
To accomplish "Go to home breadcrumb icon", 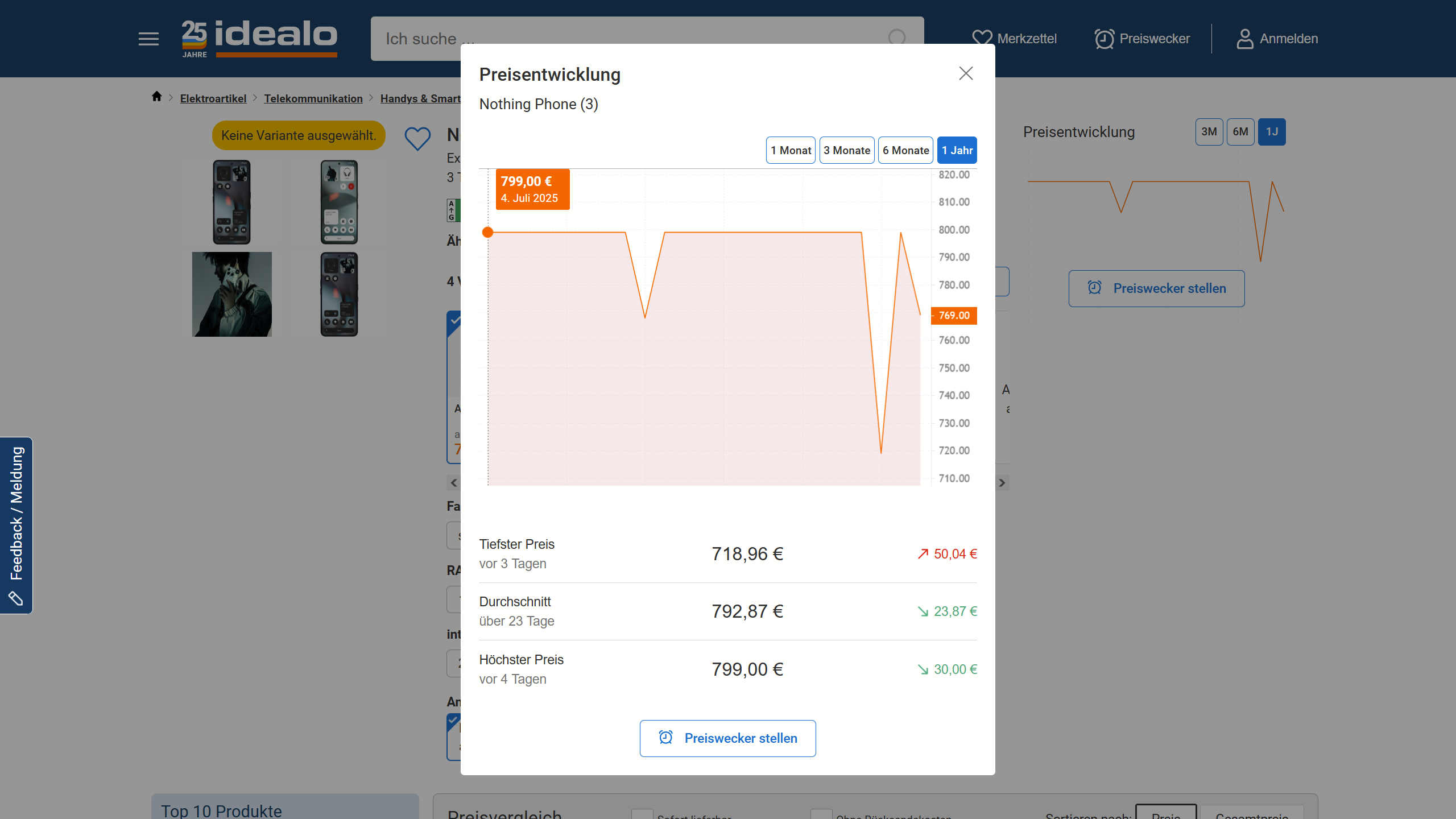I will click(157, 97).
